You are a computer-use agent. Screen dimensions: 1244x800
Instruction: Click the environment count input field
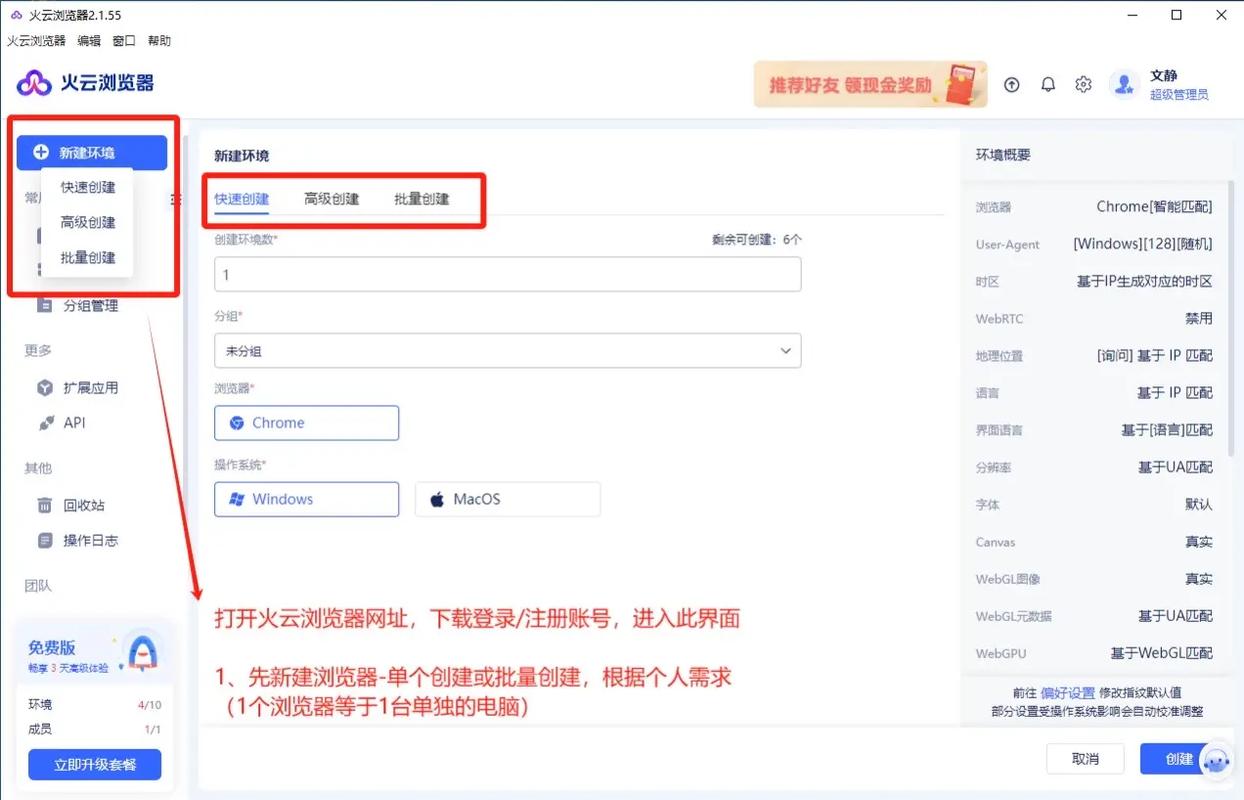click(507, 274)
